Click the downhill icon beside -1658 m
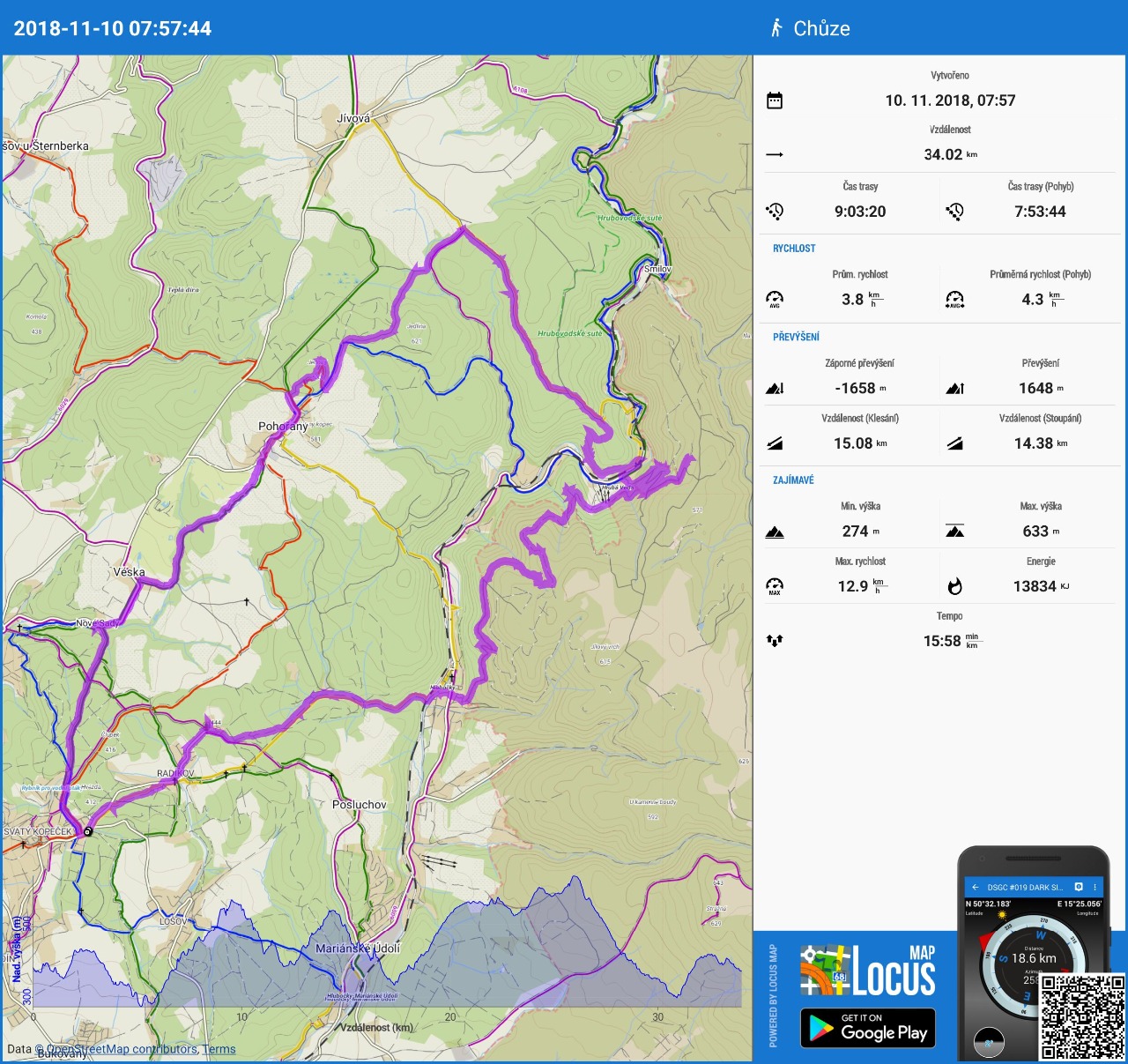 coord(775,389)
